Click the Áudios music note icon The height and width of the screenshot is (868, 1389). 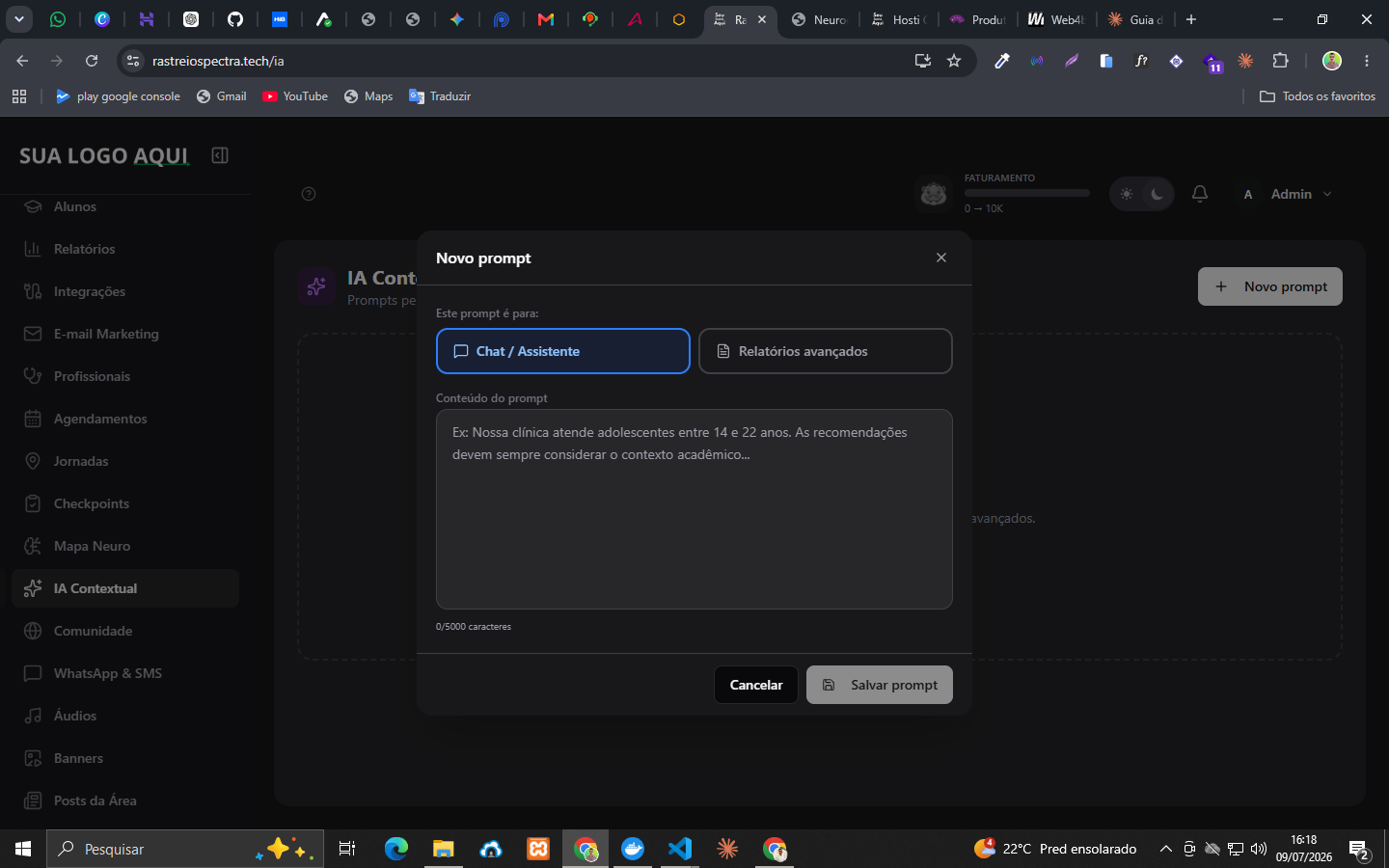(33, 716)
